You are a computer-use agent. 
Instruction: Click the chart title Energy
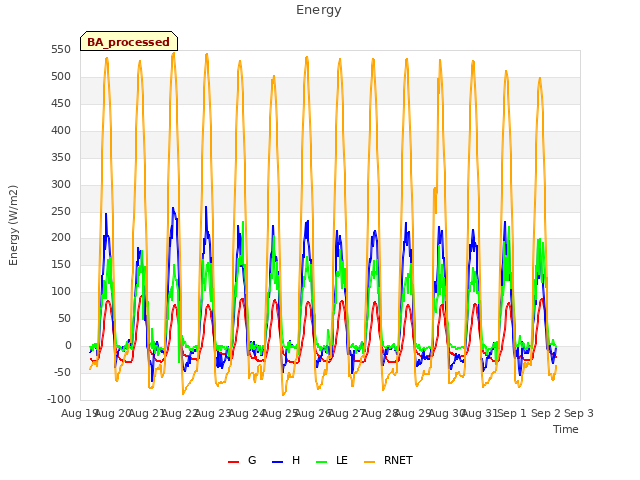(x=319, y=10)
